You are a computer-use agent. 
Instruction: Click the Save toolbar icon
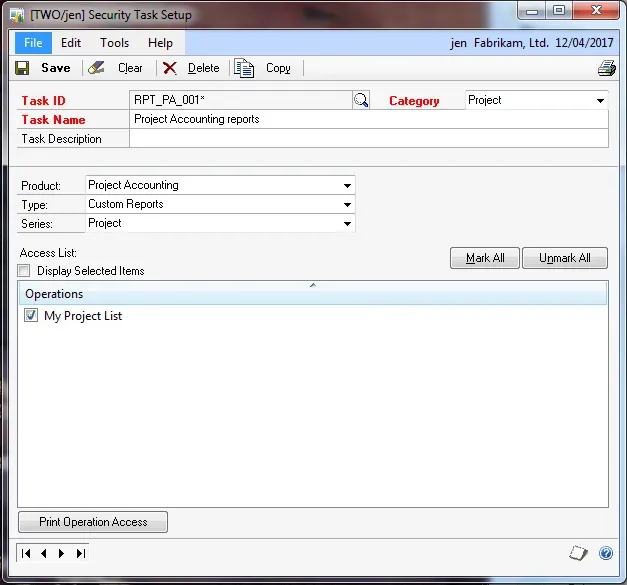point(23,68)
